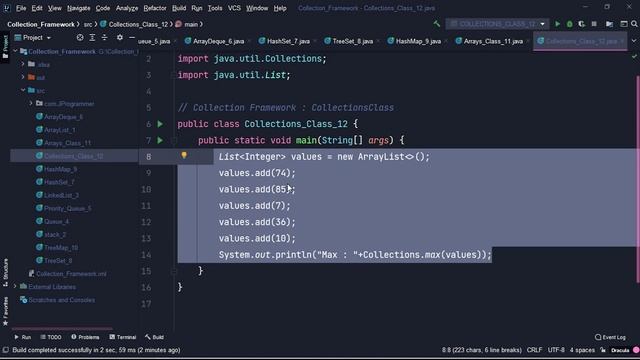Expand all nodes in the Project panel

92,38
